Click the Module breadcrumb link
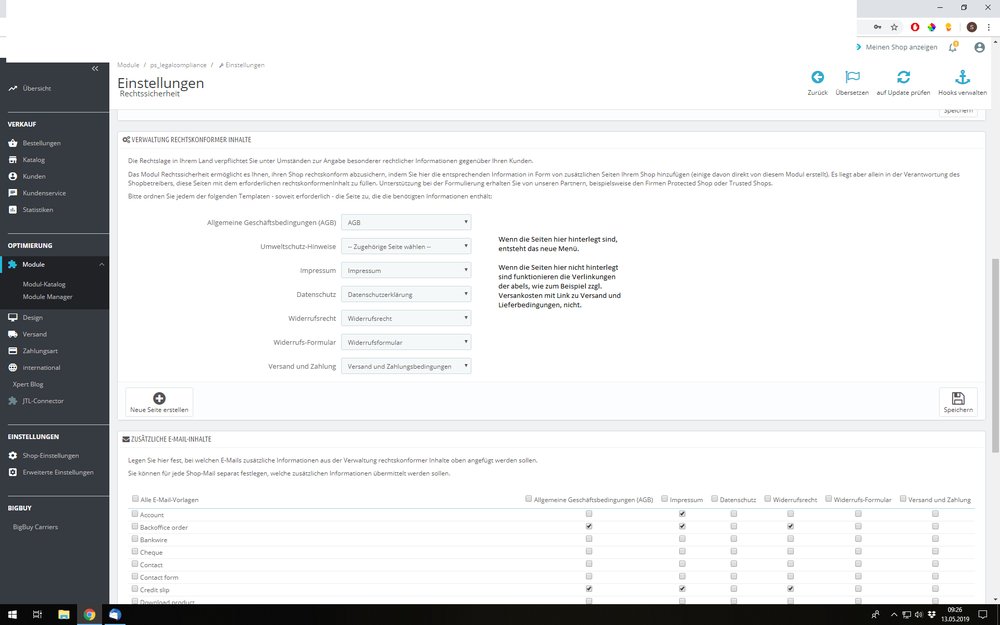 pyautogui.click(x=128, y=65)
